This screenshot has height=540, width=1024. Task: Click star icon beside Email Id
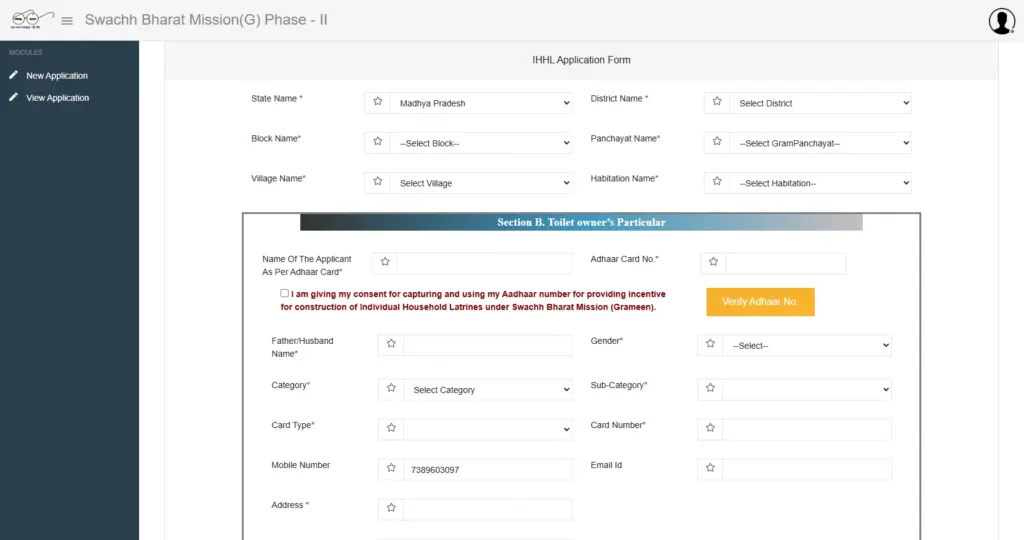pos(710,468)
